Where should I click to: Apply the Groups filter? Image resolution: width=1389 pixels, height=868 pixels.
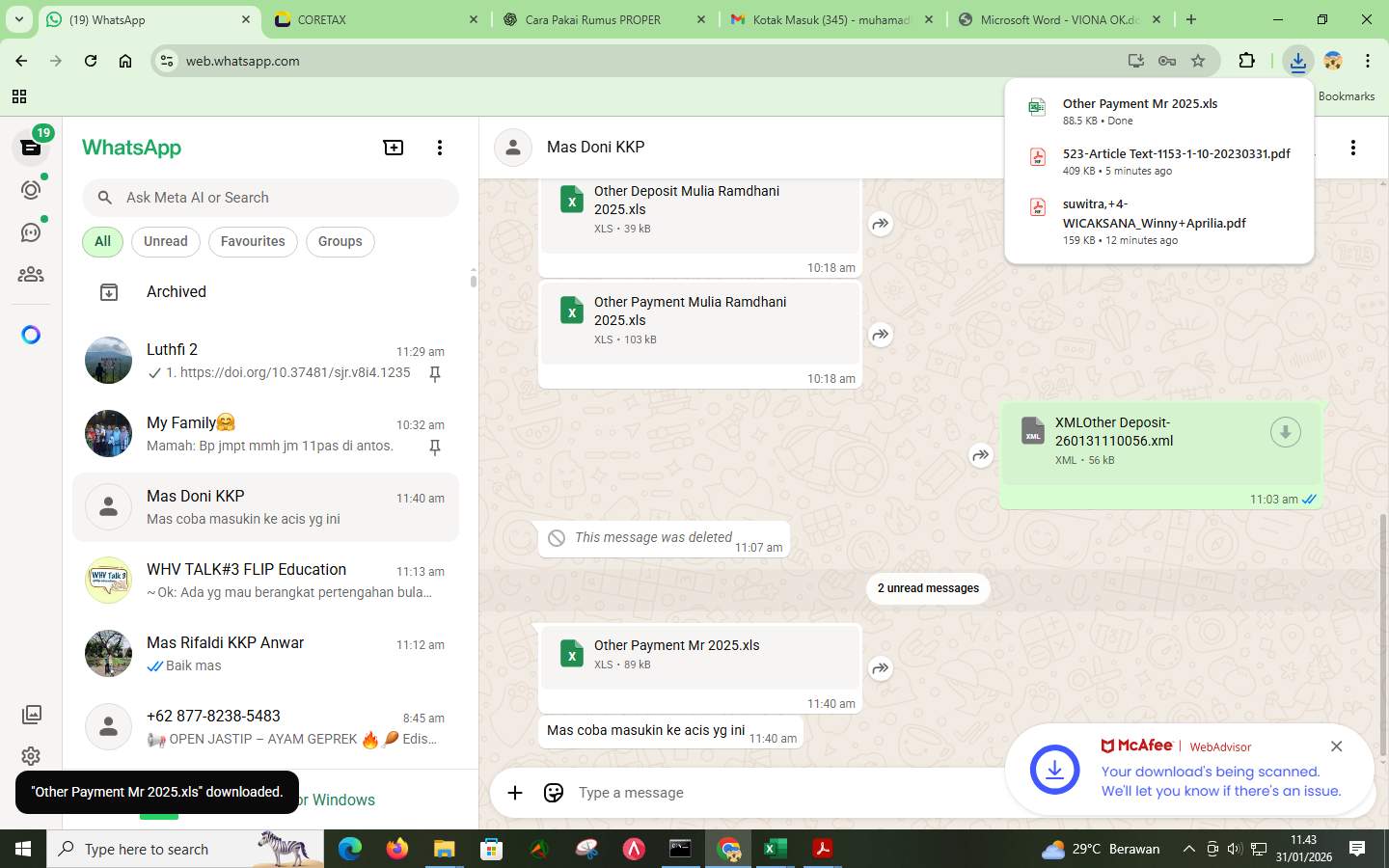(x=340, y=241)
